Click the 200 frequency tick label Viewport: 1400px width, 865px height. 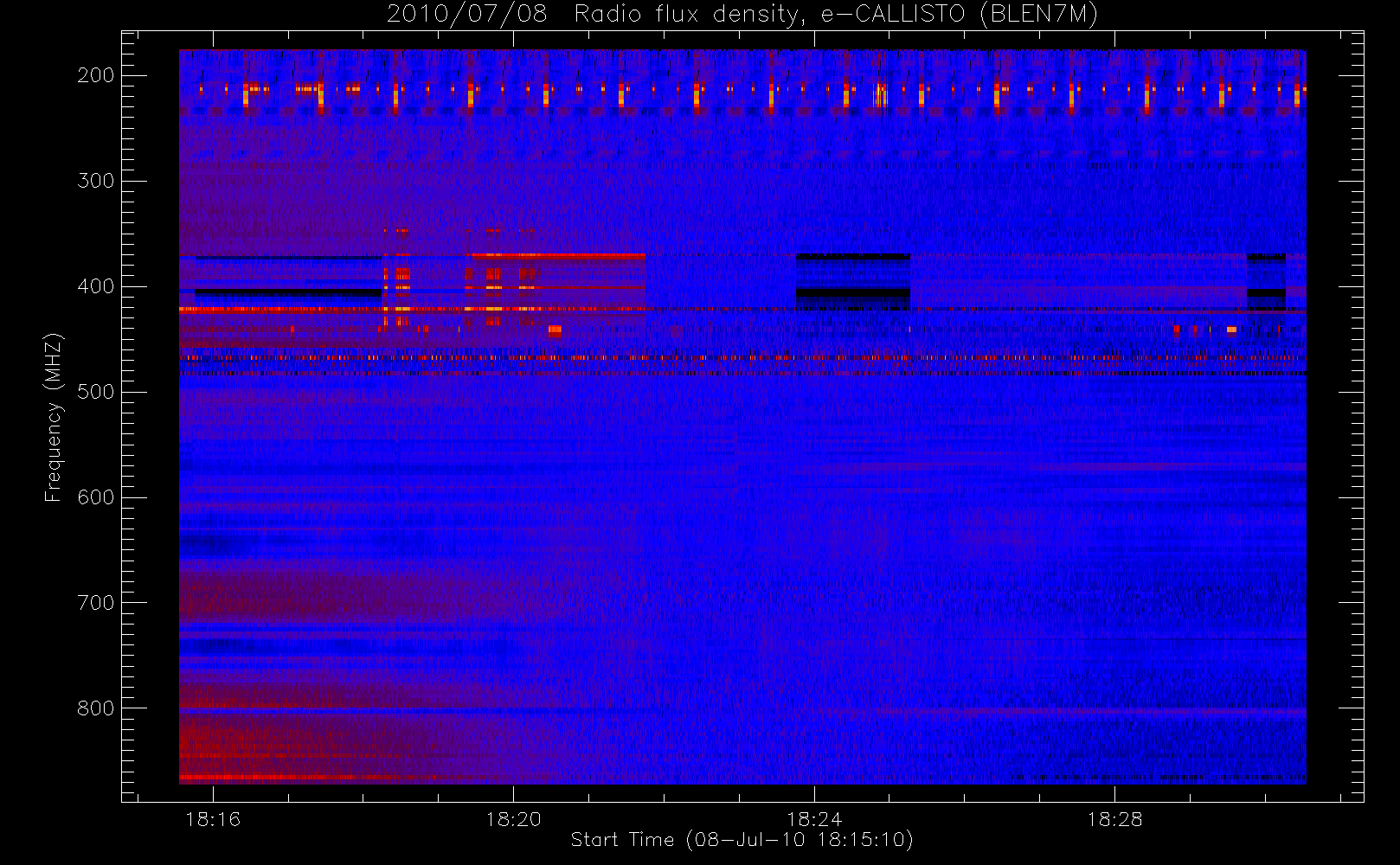(96, 75)
